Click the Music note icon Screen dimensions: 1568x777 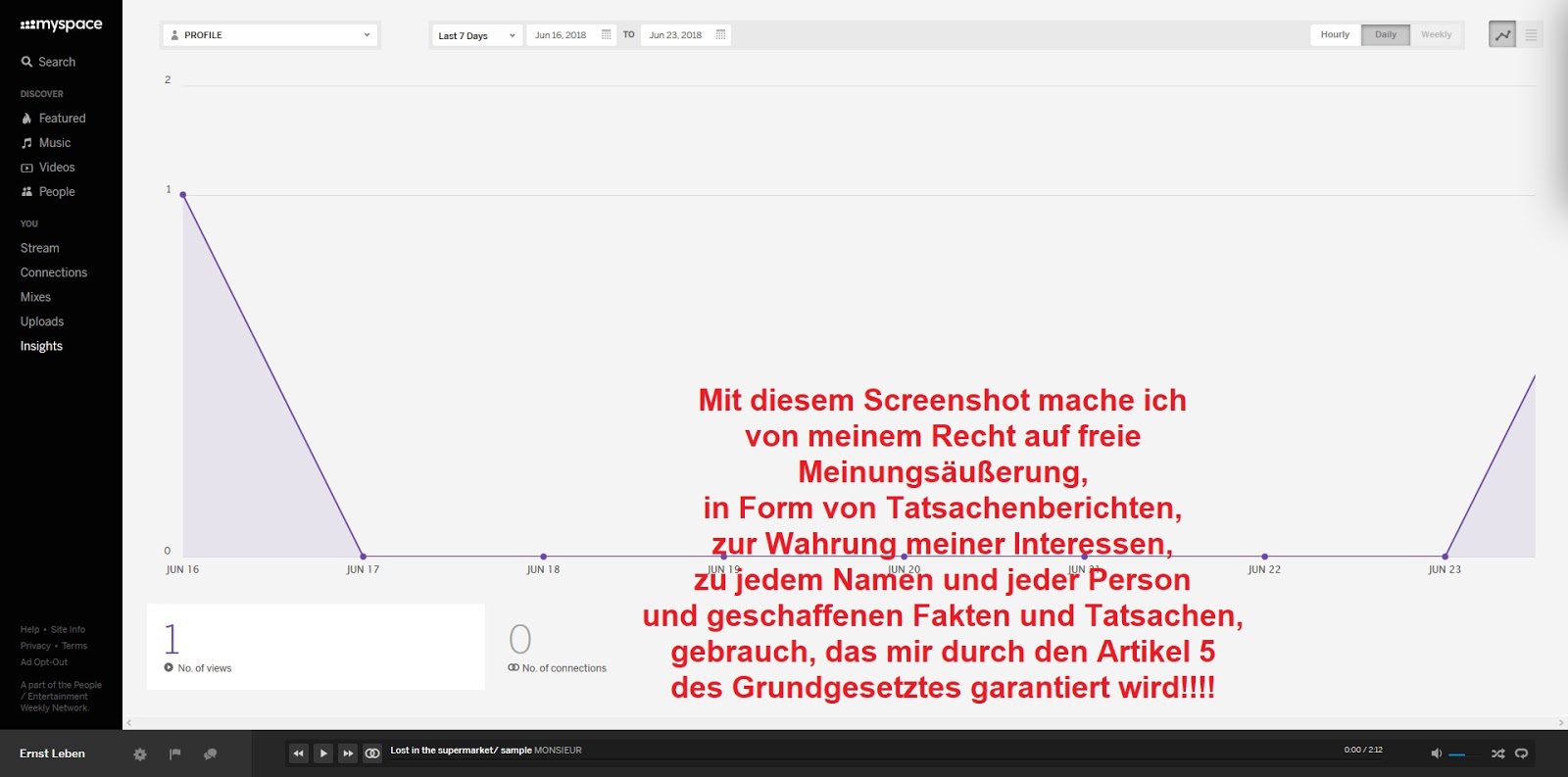point(26,143)
